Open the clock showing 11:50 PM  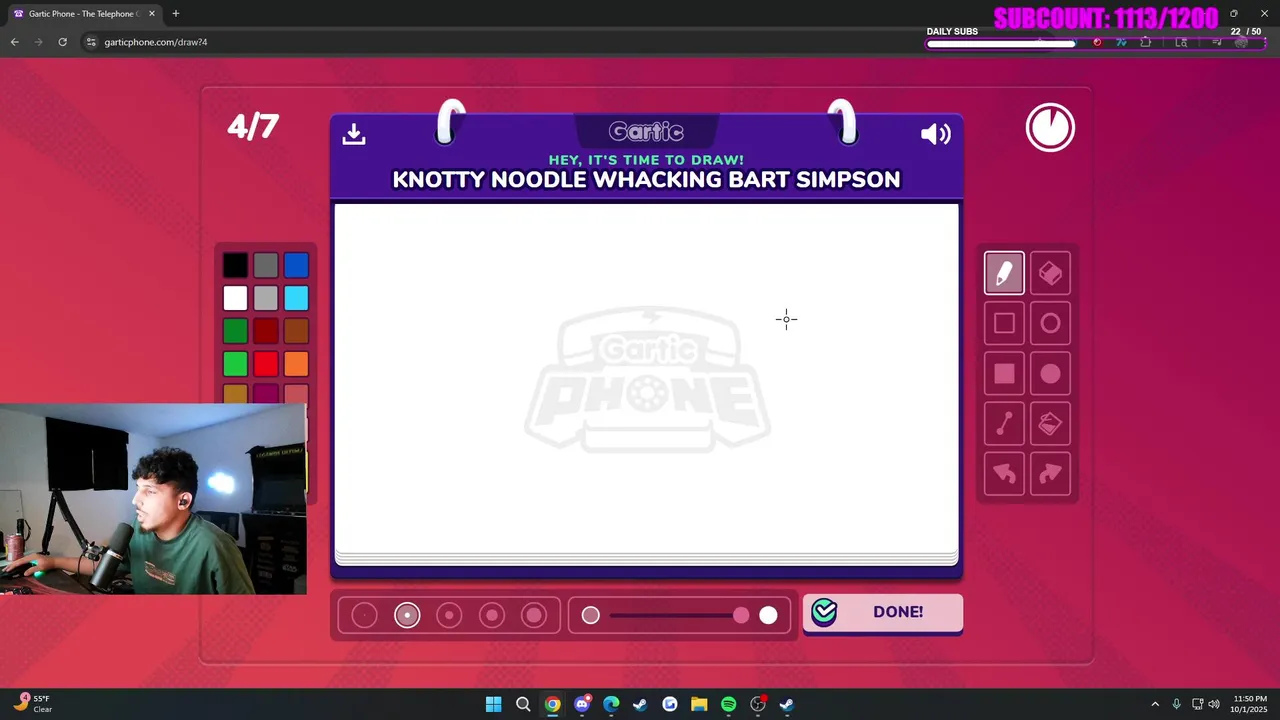click(1250, 704)
